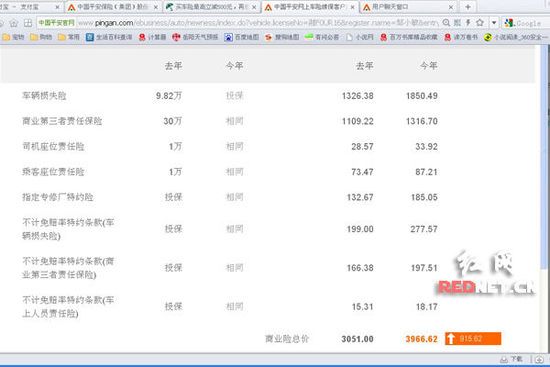Click the 1850.49 this-year premium

coord(422,96)
